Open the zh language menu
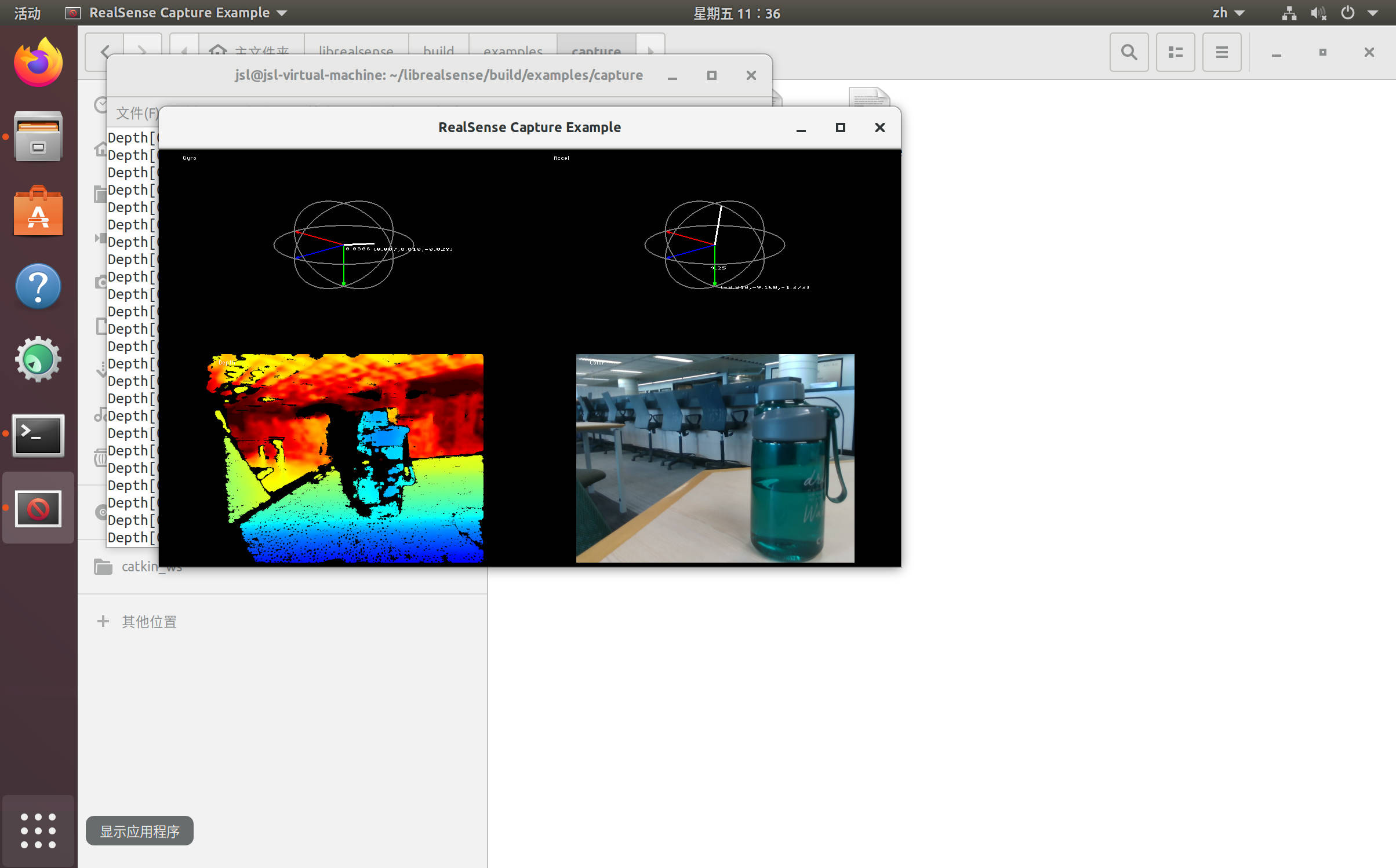Image resolution: width=1396 pixels, height=868 pixels. (x=1226, y=12)
